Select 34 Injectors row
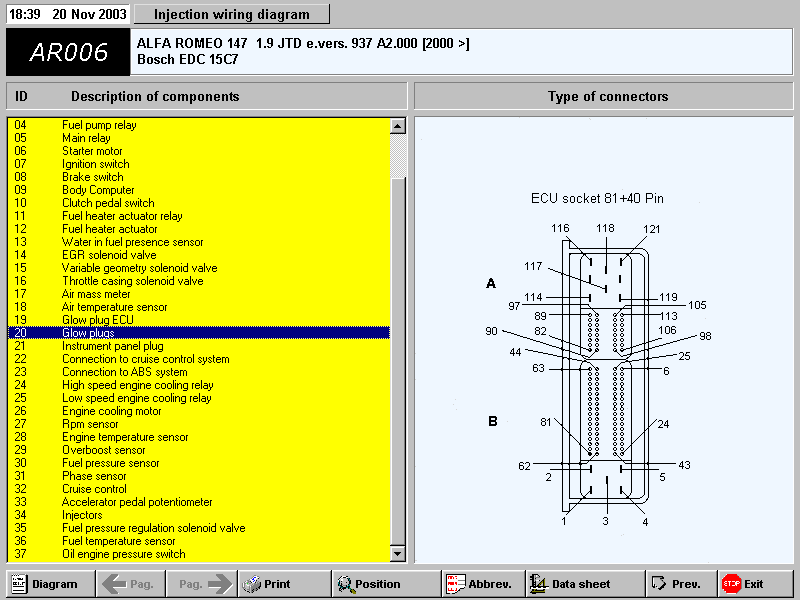Viewport: 800px width, 600px height. [199, 515]
